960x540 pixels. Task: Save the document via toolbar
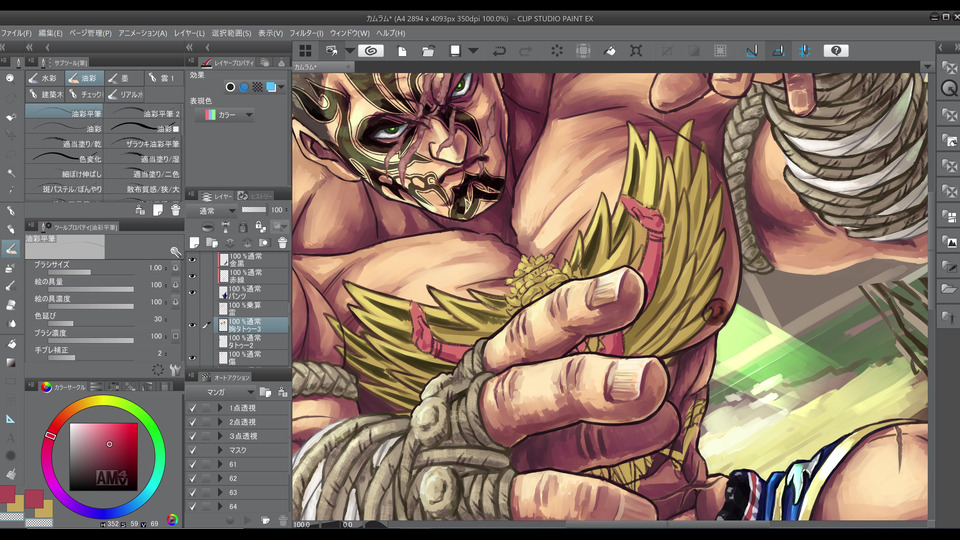click(455, 51)
